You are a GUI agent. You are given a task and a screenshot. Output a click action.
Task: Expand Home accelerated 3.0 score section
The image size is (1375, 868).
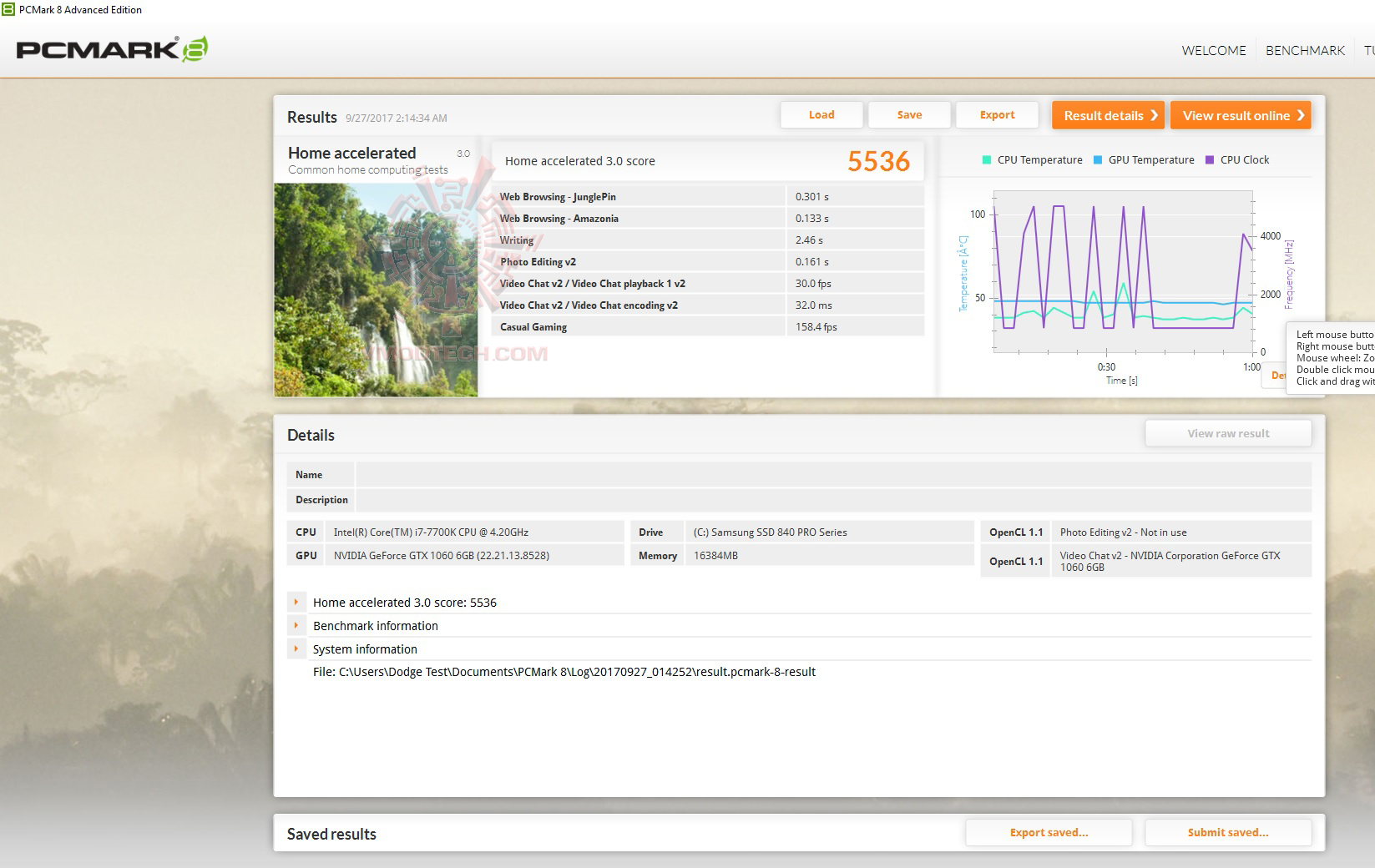coord(296,602)
